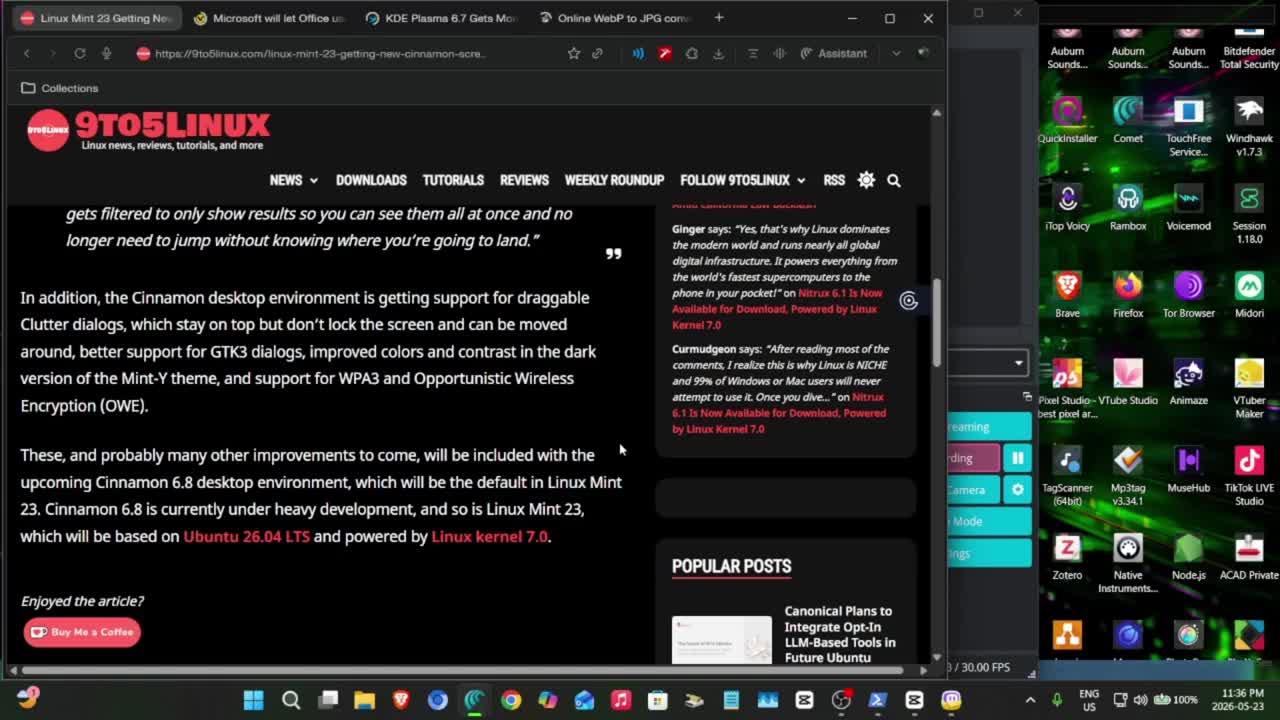Viewport: 1280px width, 720px height.
Task: Click the microphone icon beside address bar
Action: click(x=106, y=53)
